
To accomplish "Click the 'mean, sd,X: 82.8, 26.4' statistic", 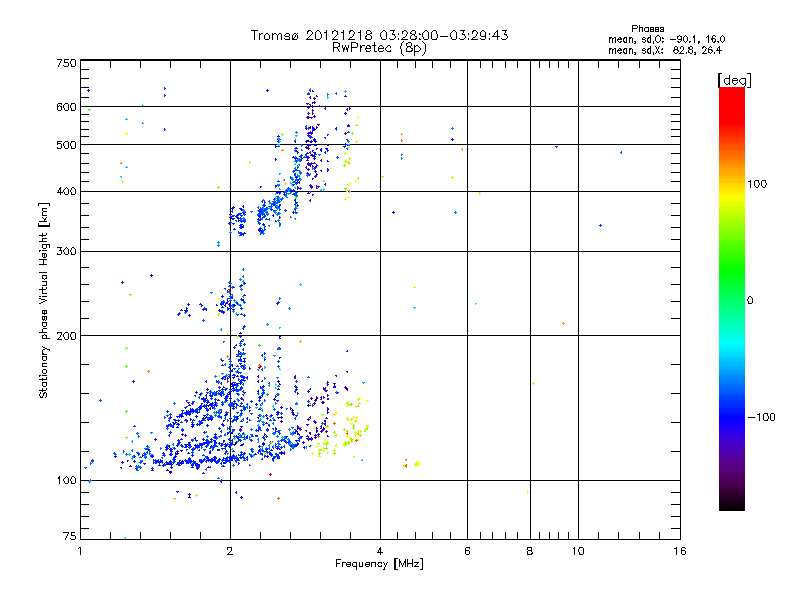I will tap(665, 50).
